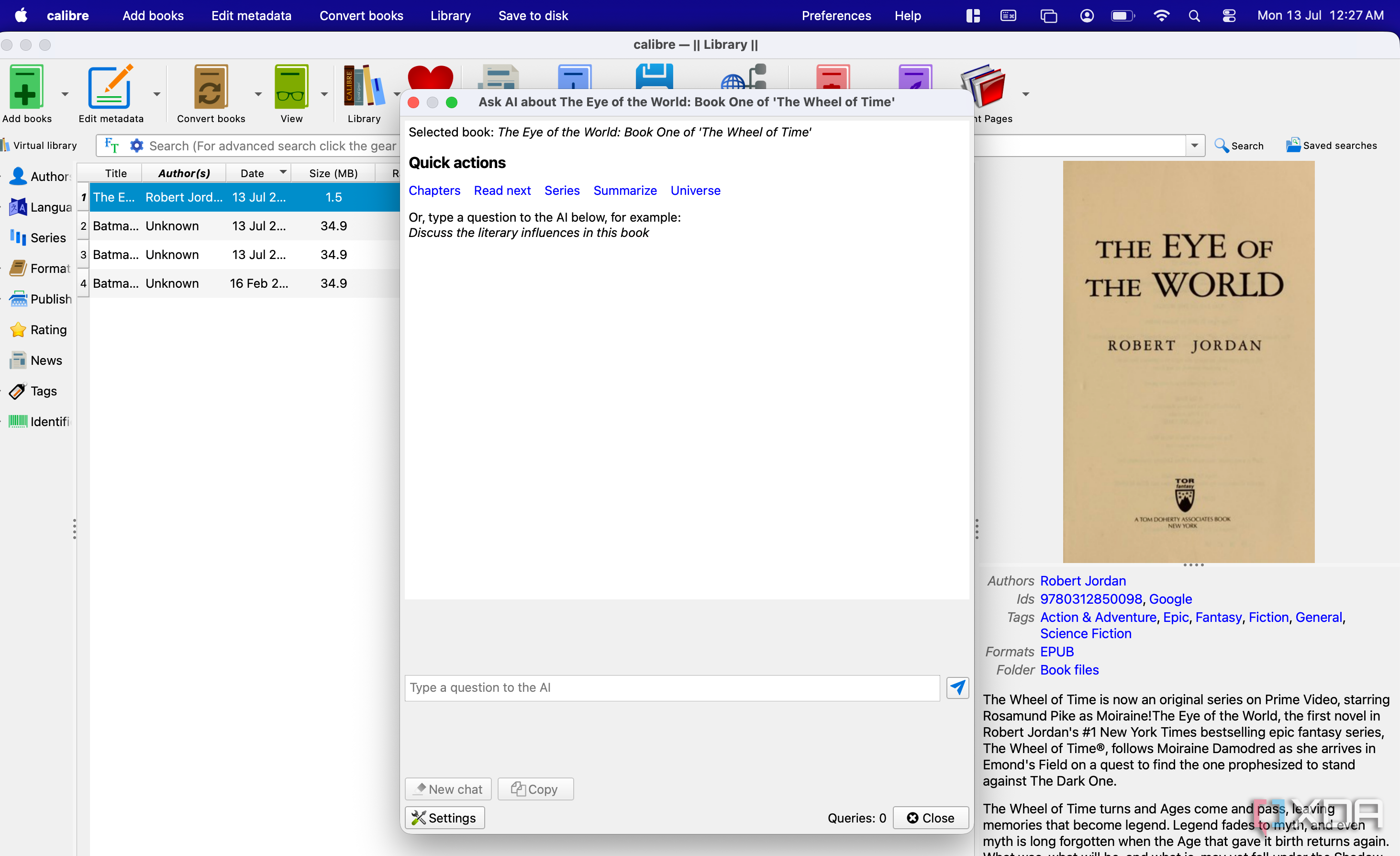Click the Library bookshelf toolbar icon
The height and width of the screenshot is (856, 1400).
[364, 86]
